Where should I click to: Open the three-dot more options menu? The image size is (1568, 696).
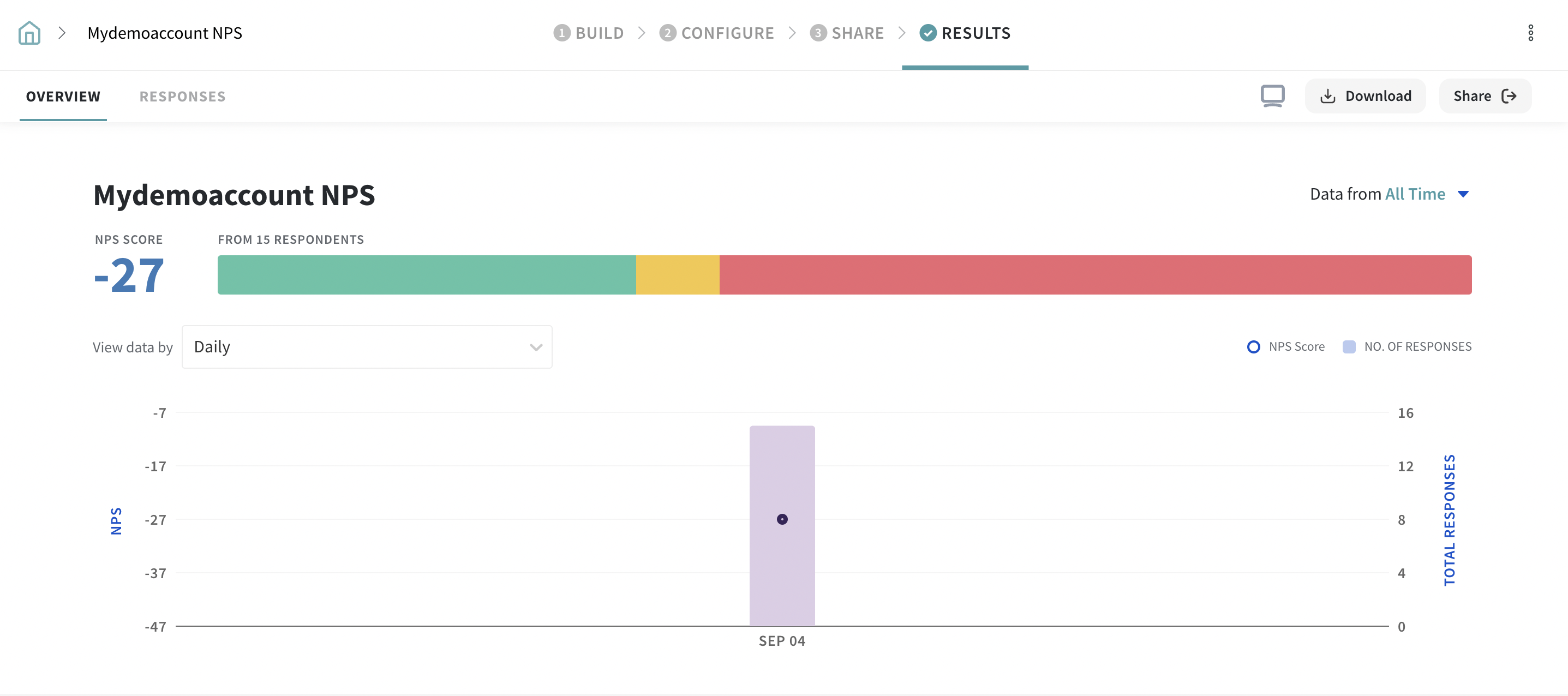point(1530,33)
